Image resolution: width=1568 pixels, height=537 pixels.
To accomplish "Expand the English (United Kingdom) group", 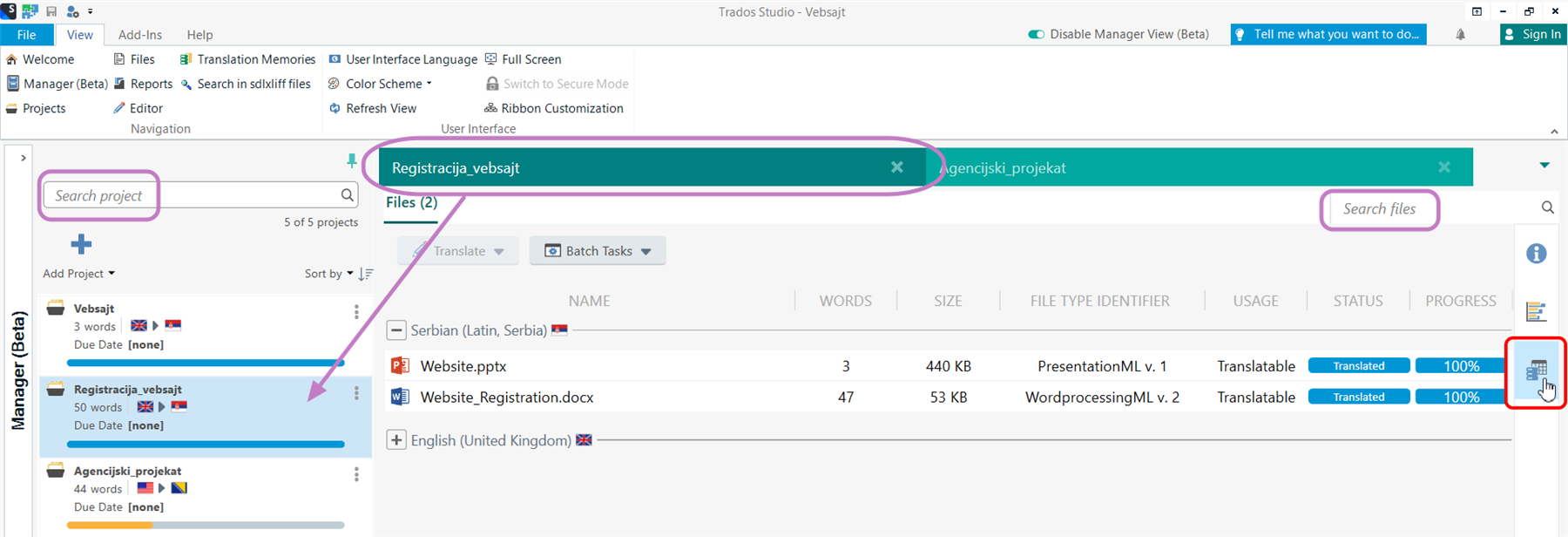I will pos(396,440).
